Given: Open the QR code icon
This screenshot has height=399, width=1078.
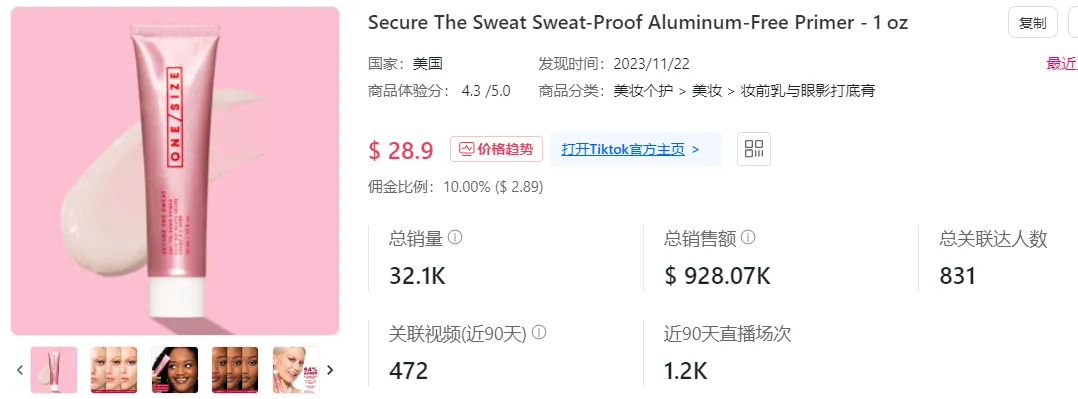Looking at the screenshot, I should [x=754, y=149].
